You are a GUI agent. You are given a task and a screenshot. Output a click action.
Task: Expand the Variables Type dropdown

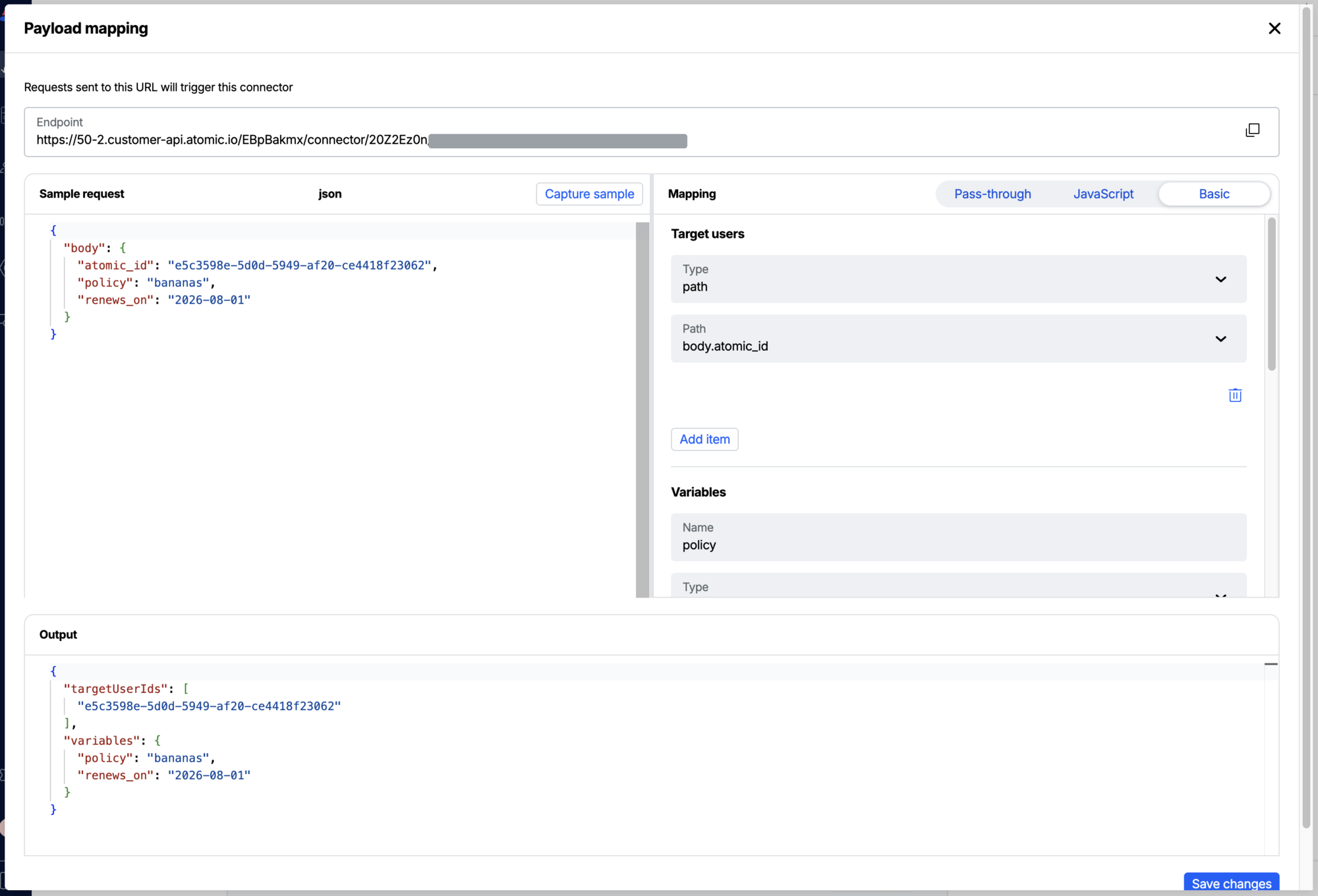coord(958,586)
